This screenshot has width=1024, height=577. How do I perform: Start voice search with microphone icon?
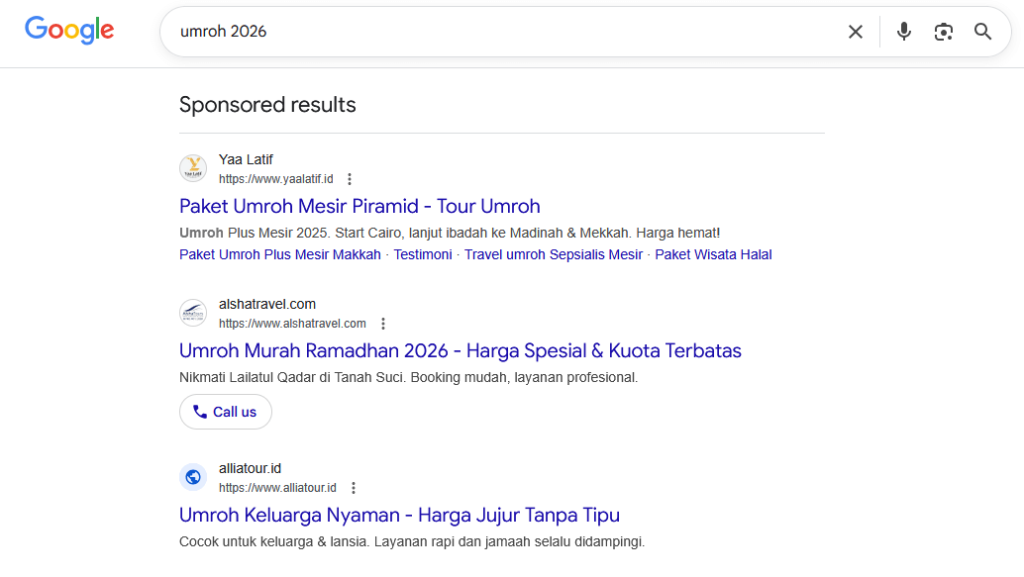pos(904,32)
